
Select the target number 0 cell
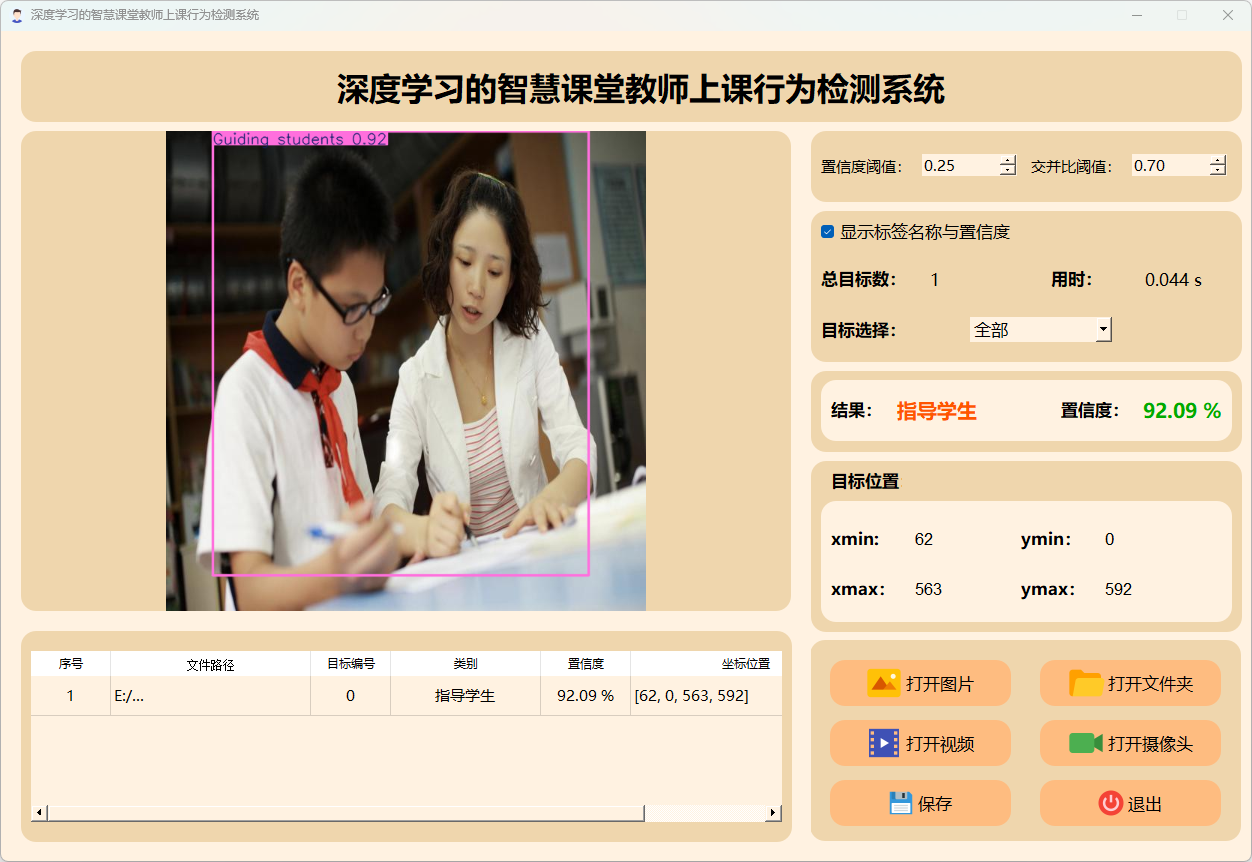tap(351, 696)
